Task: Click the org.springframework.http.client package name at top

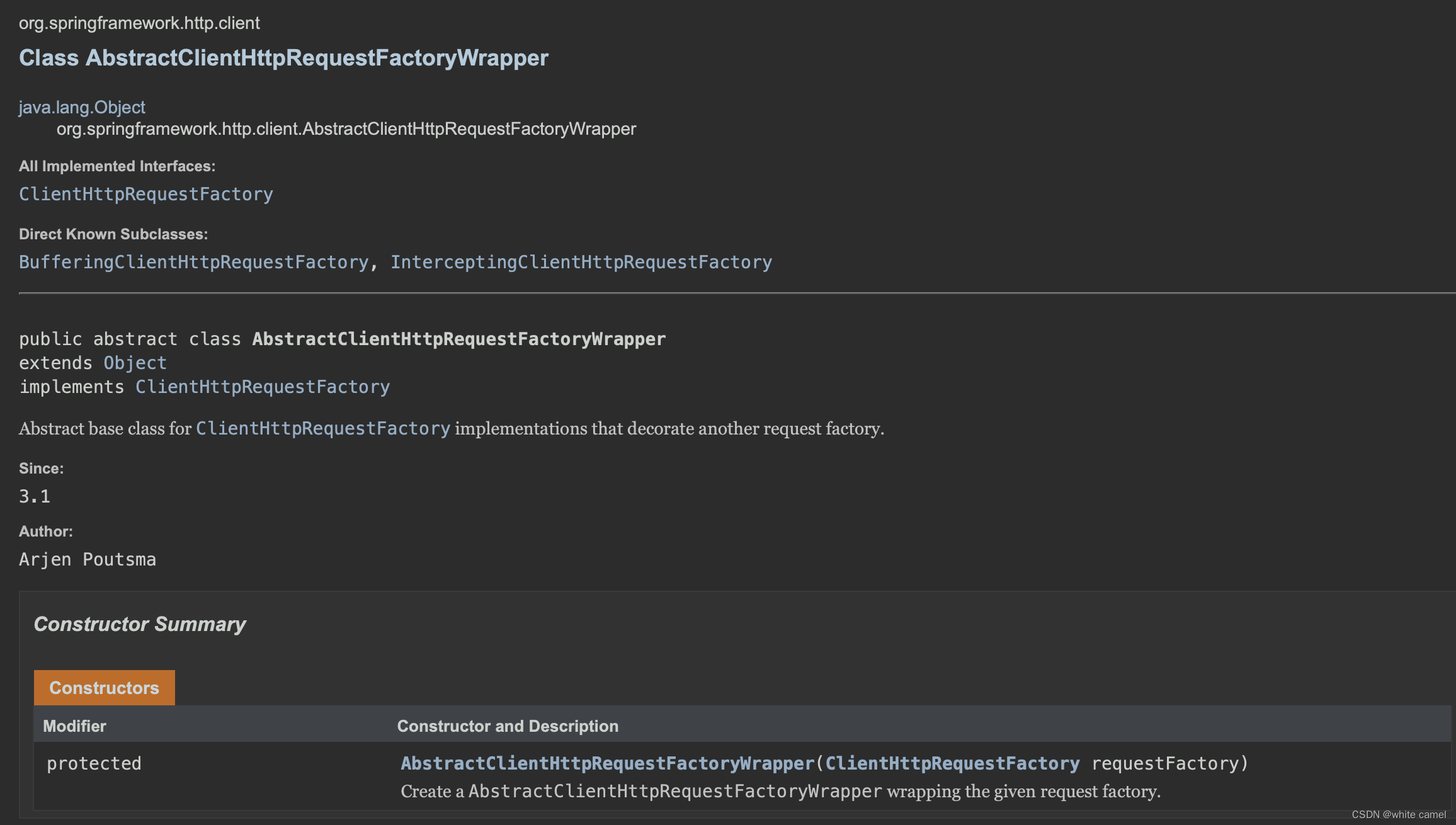Action: point(139,23)
